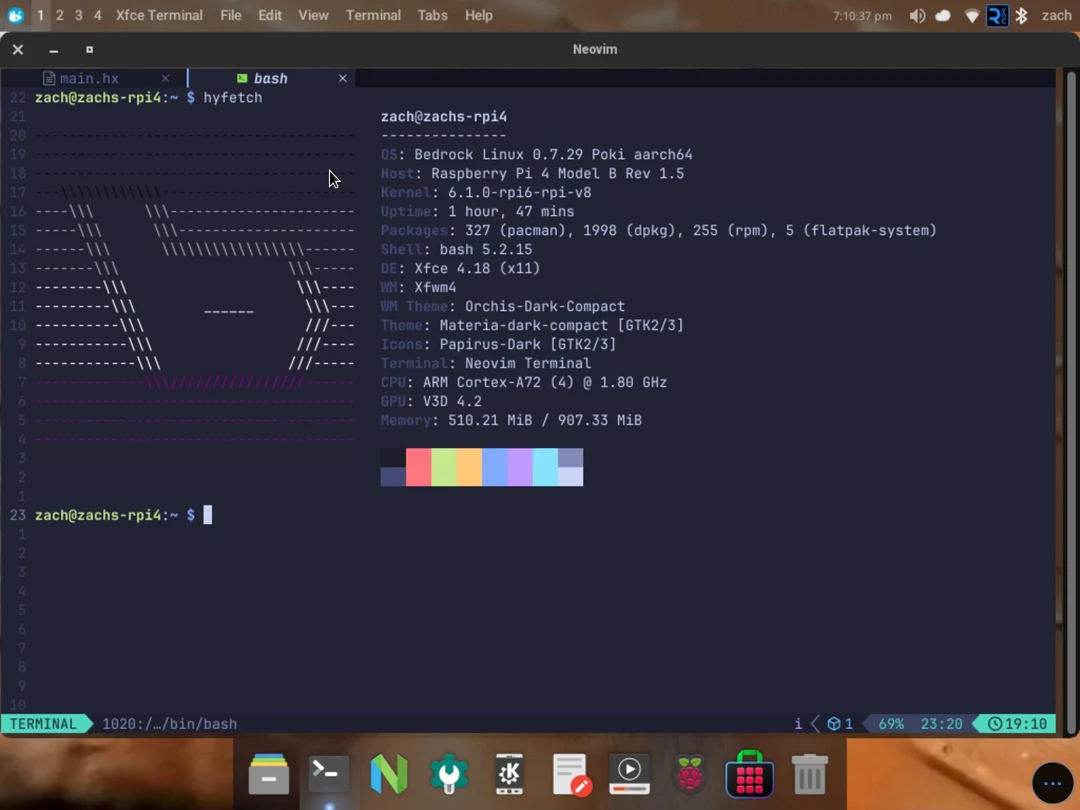Click the wrench settings icon in dock
The image size is (1080, 810).
coord(448,773)
